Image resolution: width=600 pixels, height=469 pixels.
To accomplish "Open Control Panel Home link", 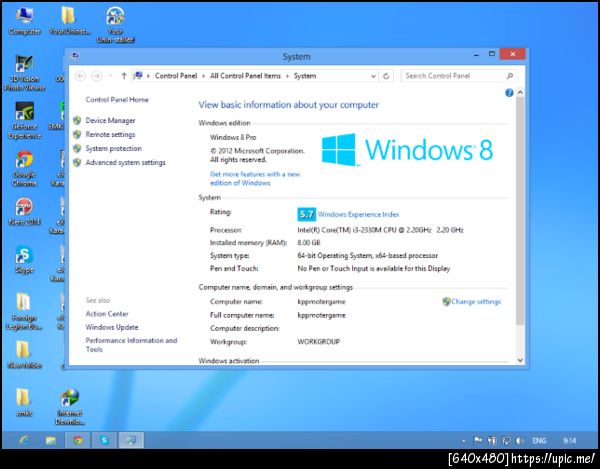I will (x=117, y=99).
